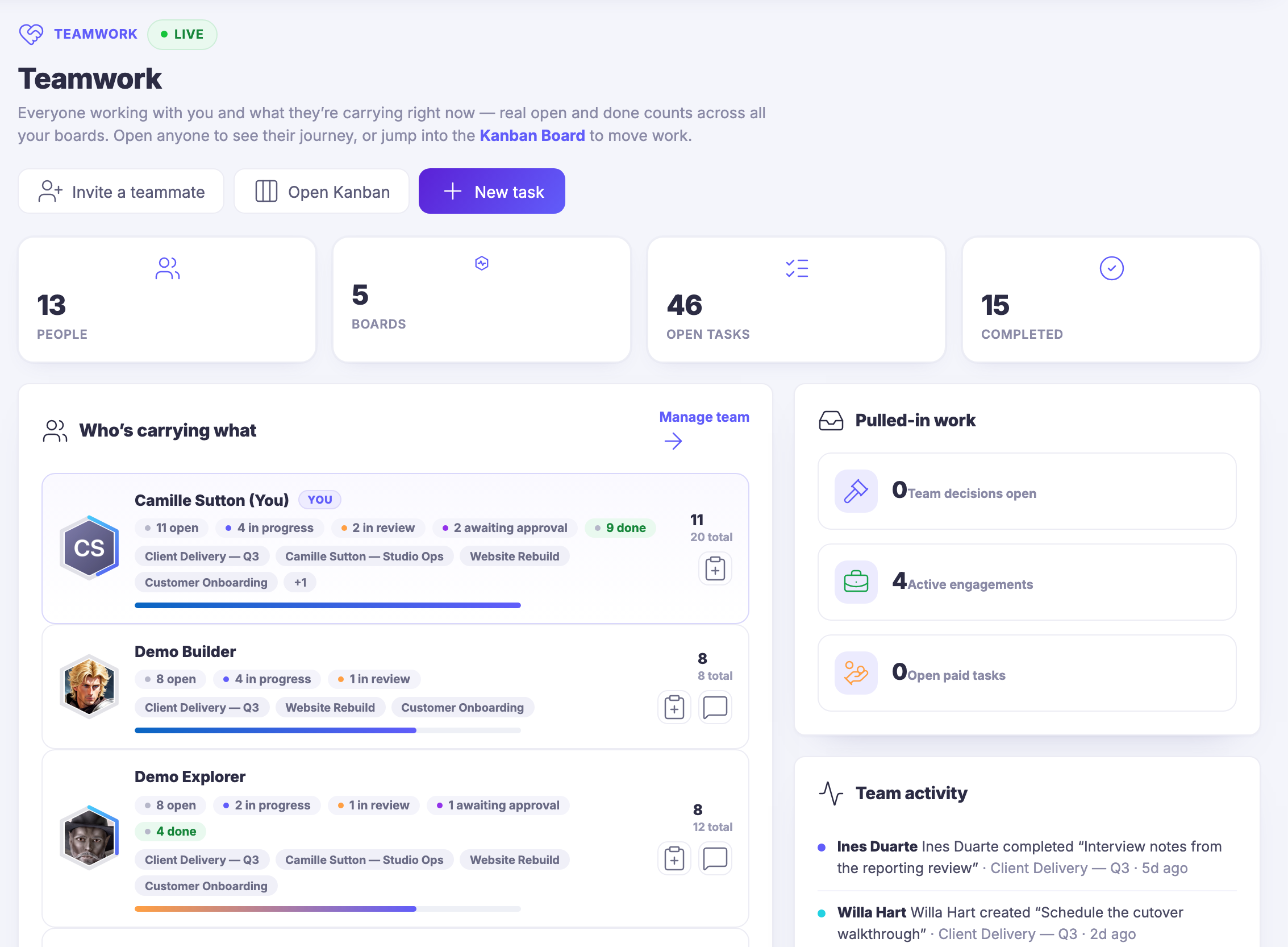Open the Active engagements card

tap(1027, 583)
